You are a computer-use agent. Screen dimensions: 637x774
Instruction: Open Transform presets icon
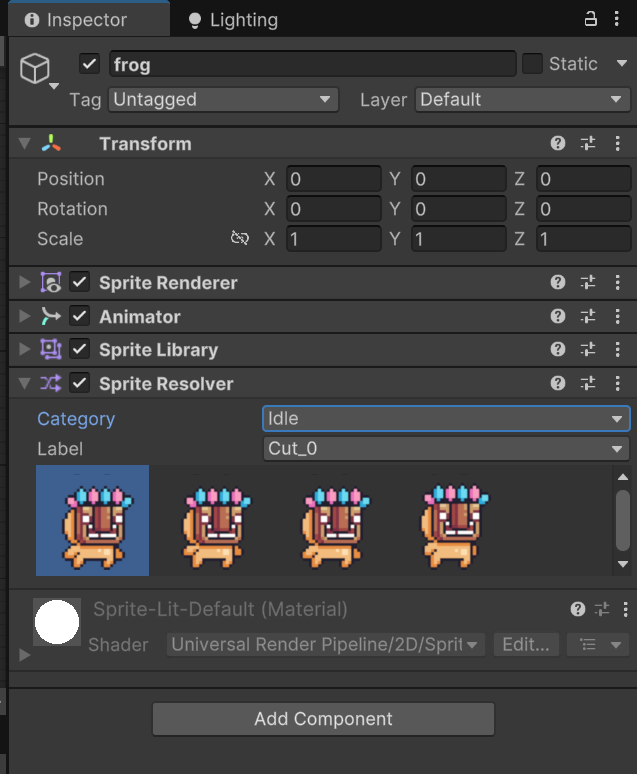coord(588,143)
